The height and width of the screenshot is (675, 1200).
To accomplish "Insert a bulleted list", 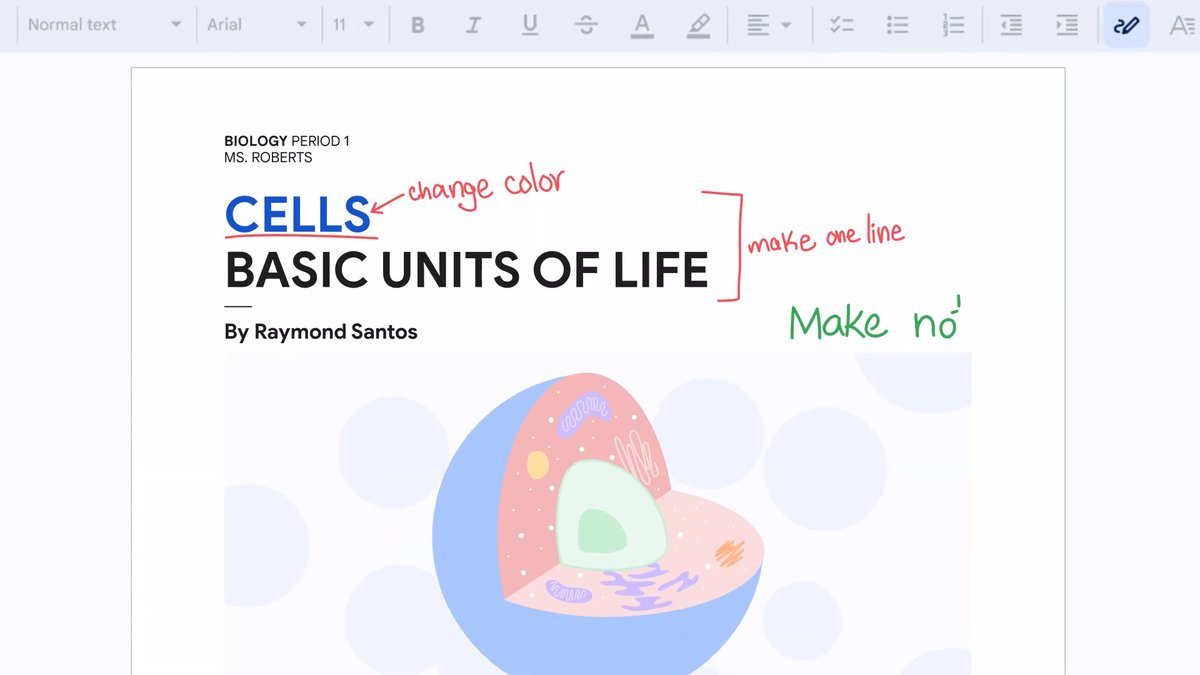I will click(x=898, y=25).
